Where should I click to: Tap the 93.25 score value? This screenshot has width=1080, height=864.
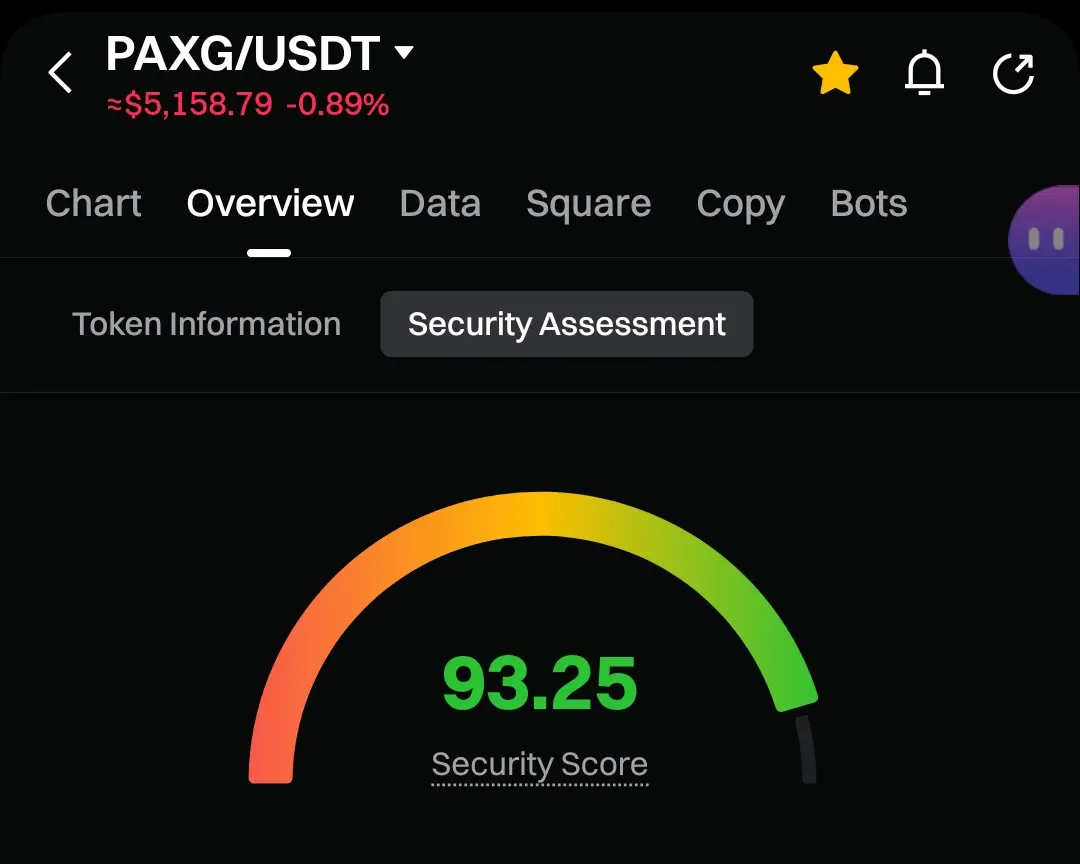539,683
